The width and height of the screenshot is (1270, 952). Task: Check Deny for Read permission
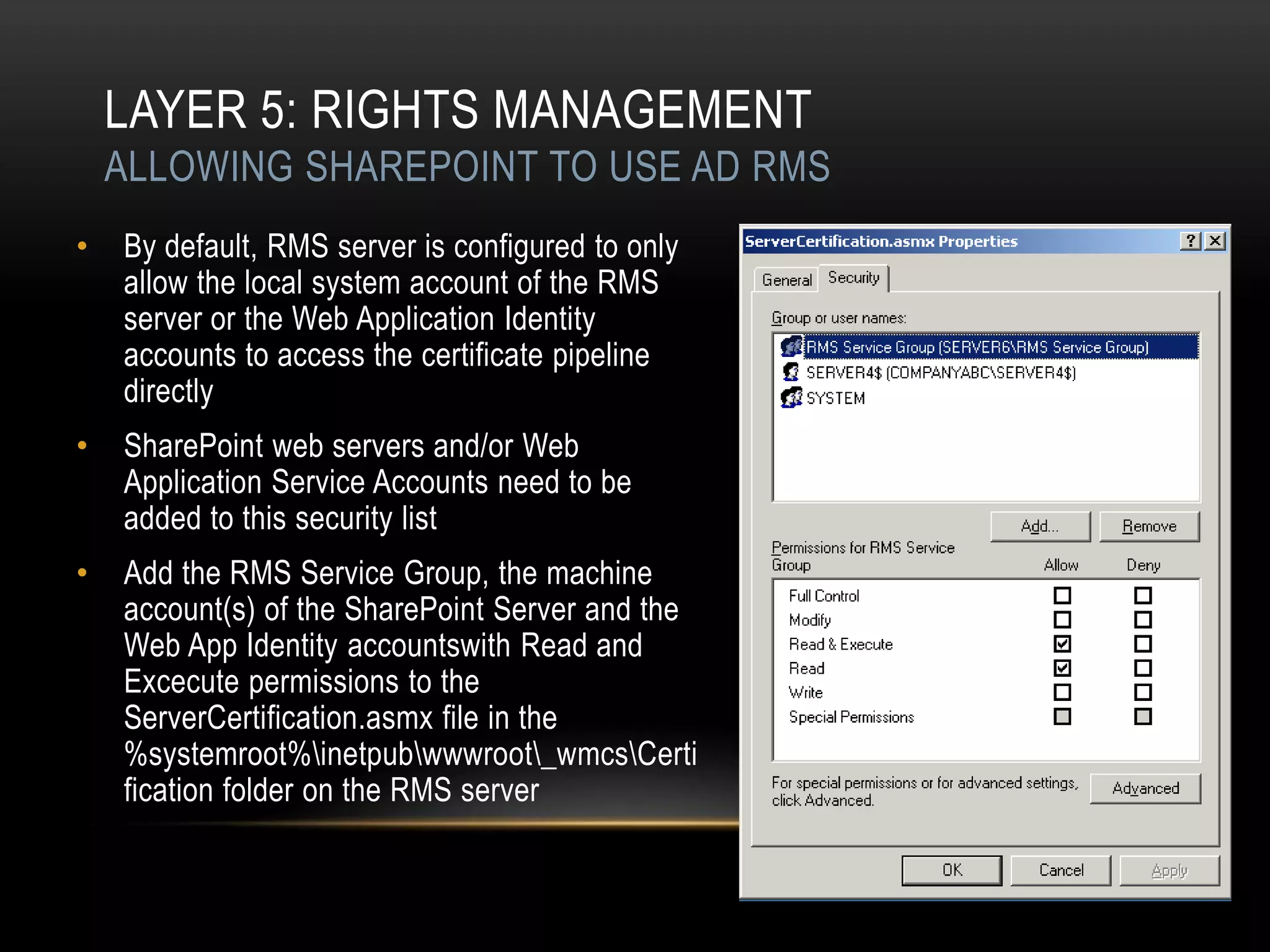pos(1143,668)
